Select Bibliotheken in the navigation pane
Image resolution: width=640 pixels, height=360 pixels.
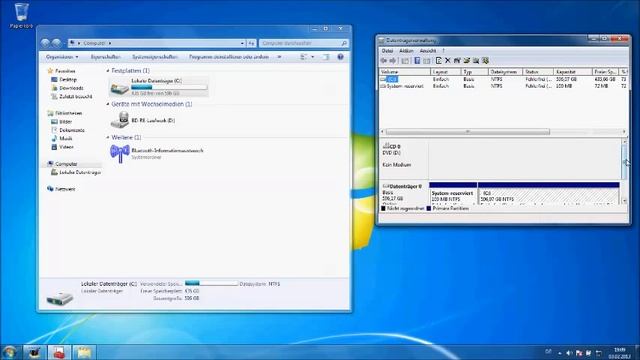65,113
